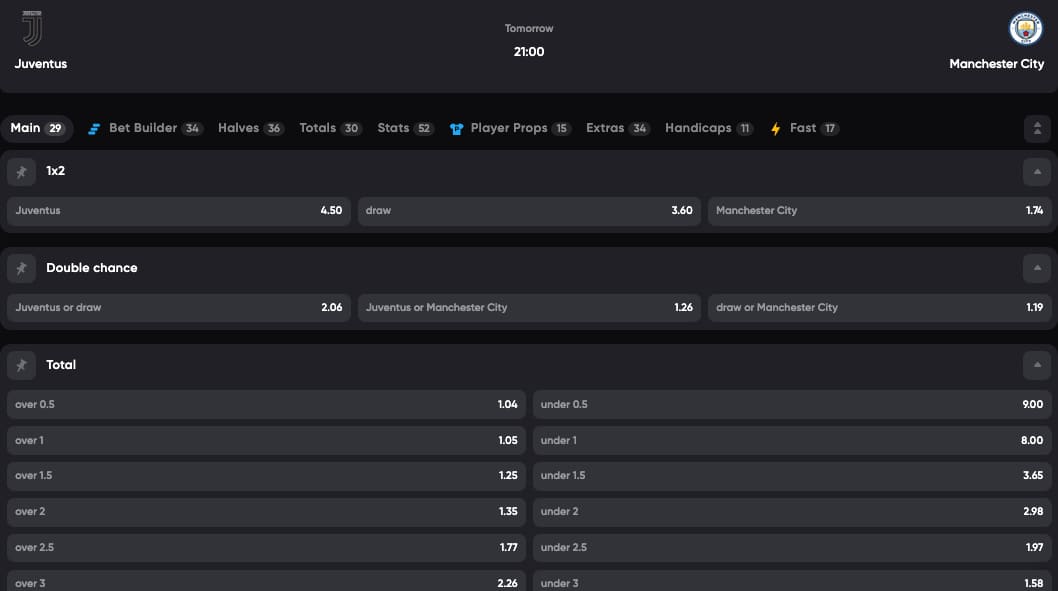Select the Main tab
Screen dimensions: 1058x591
37,128
